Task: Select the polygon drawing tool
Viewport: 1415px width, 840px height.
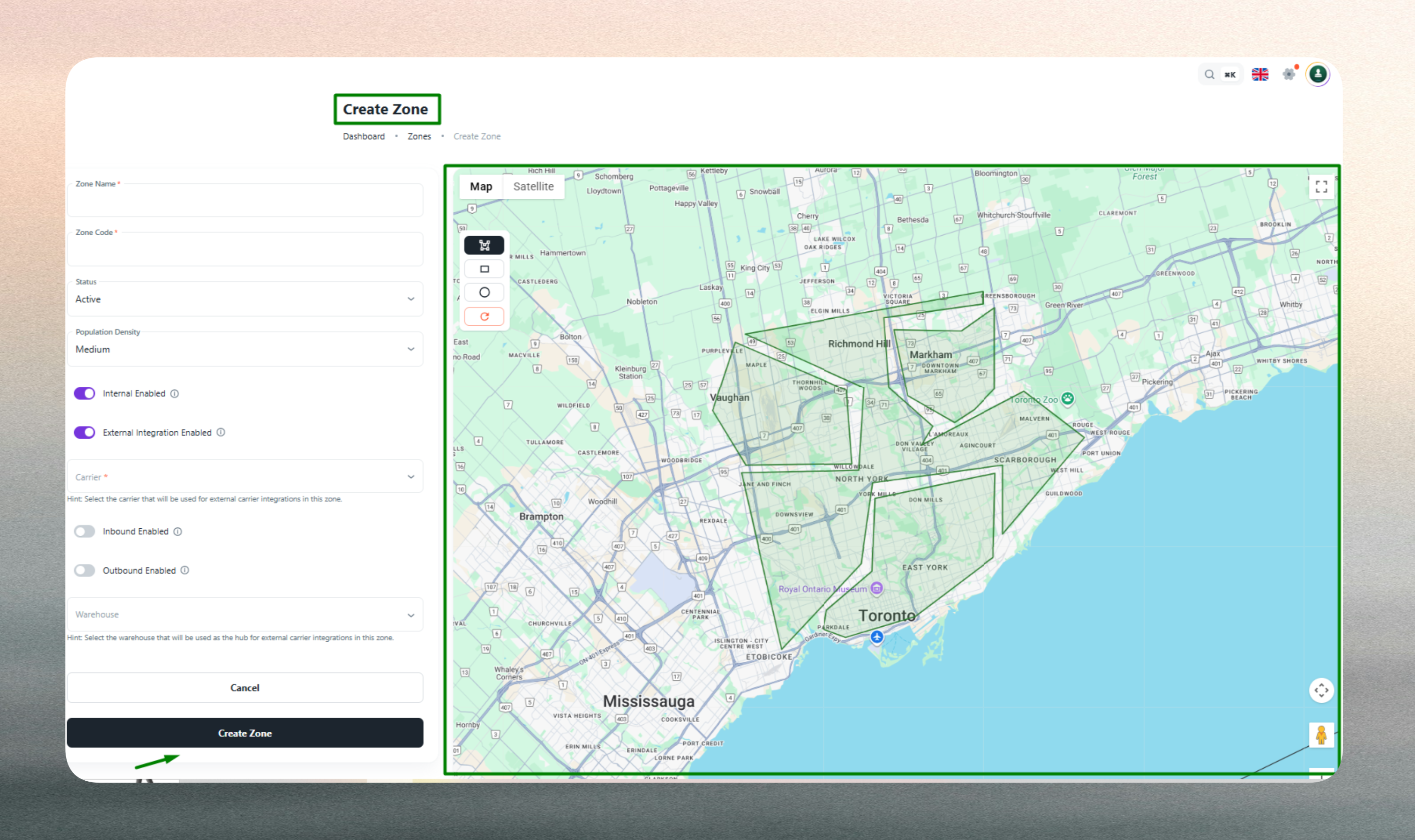Action: pos(484,245)
